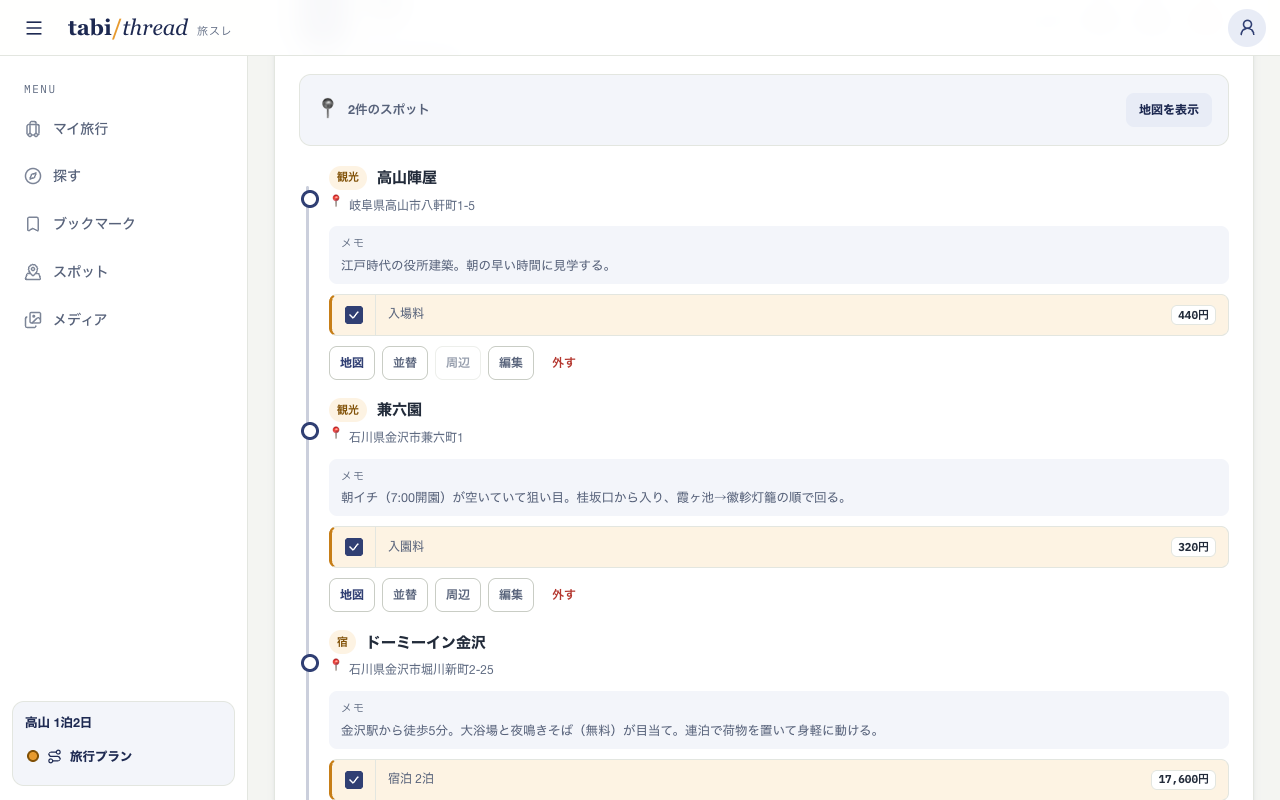Open the hamburger menu

[34, 28]
